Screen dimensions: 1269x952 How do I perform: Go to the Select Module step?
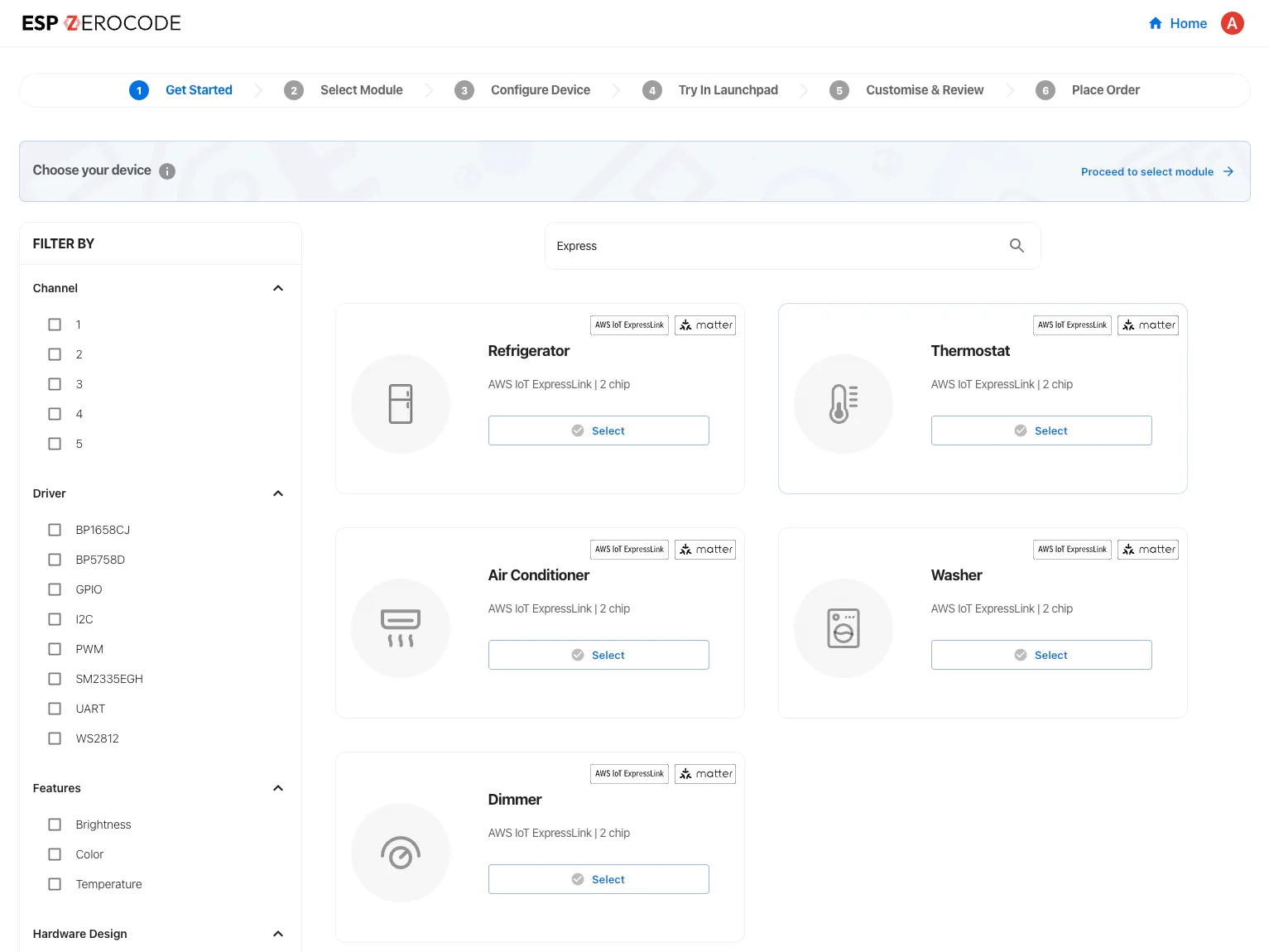361,90
